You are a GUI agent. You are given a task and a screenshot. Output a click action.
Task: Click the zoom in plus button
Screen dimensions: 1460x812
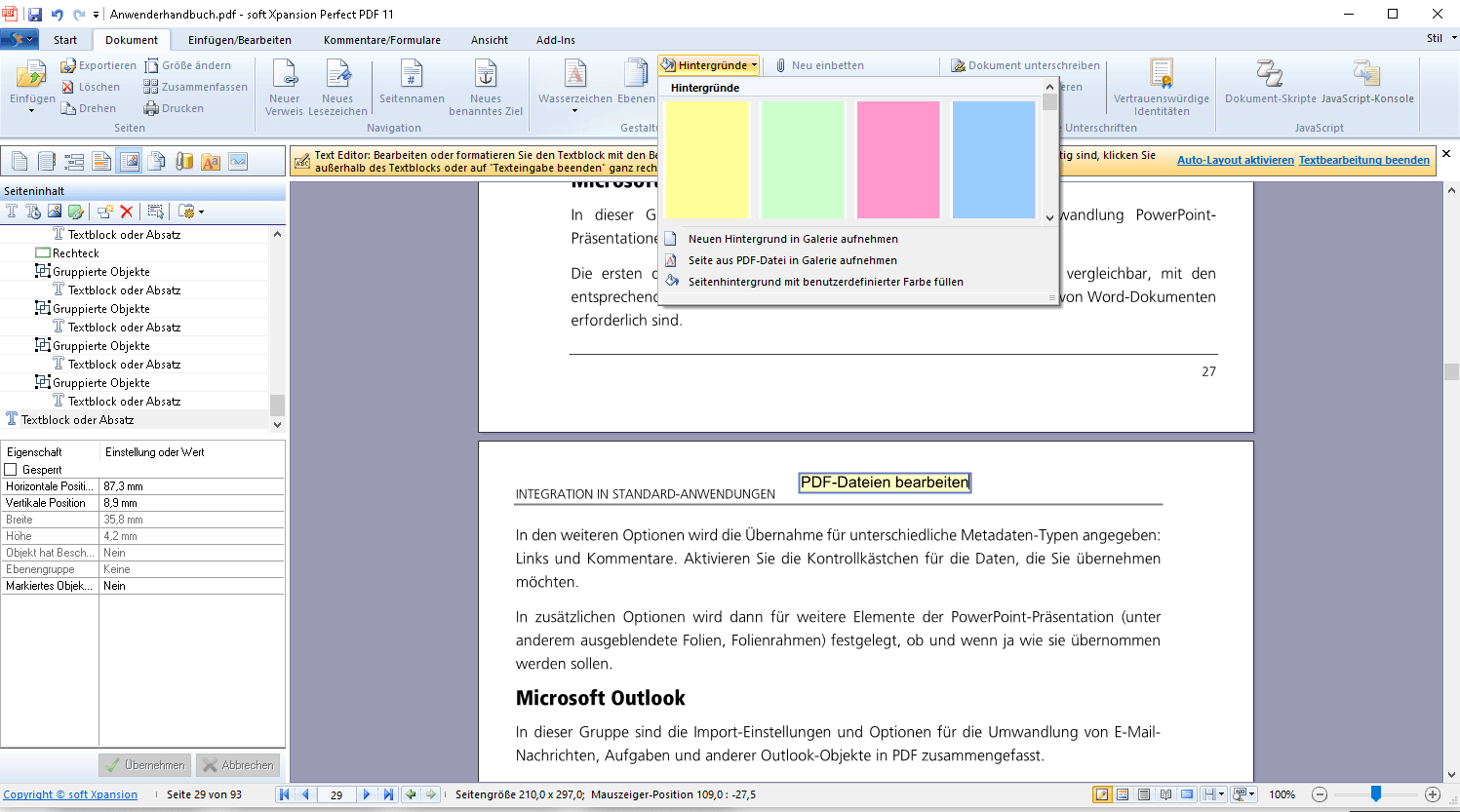point(1433,794)
